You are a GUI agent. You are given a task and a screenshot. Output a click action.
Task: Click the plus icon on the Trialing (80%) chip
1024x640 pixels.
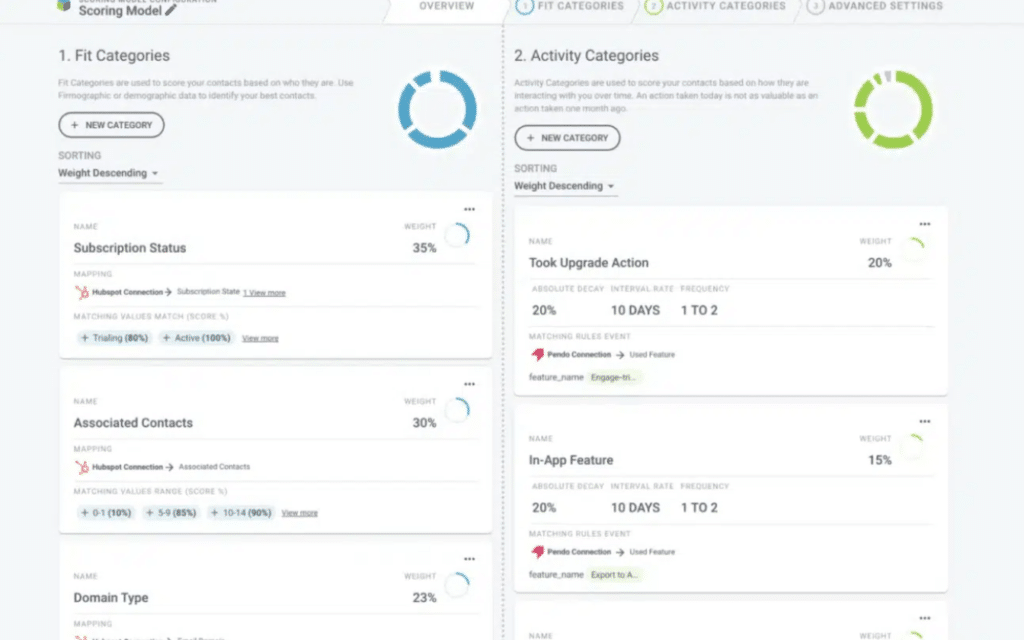[x=84, y=338]
